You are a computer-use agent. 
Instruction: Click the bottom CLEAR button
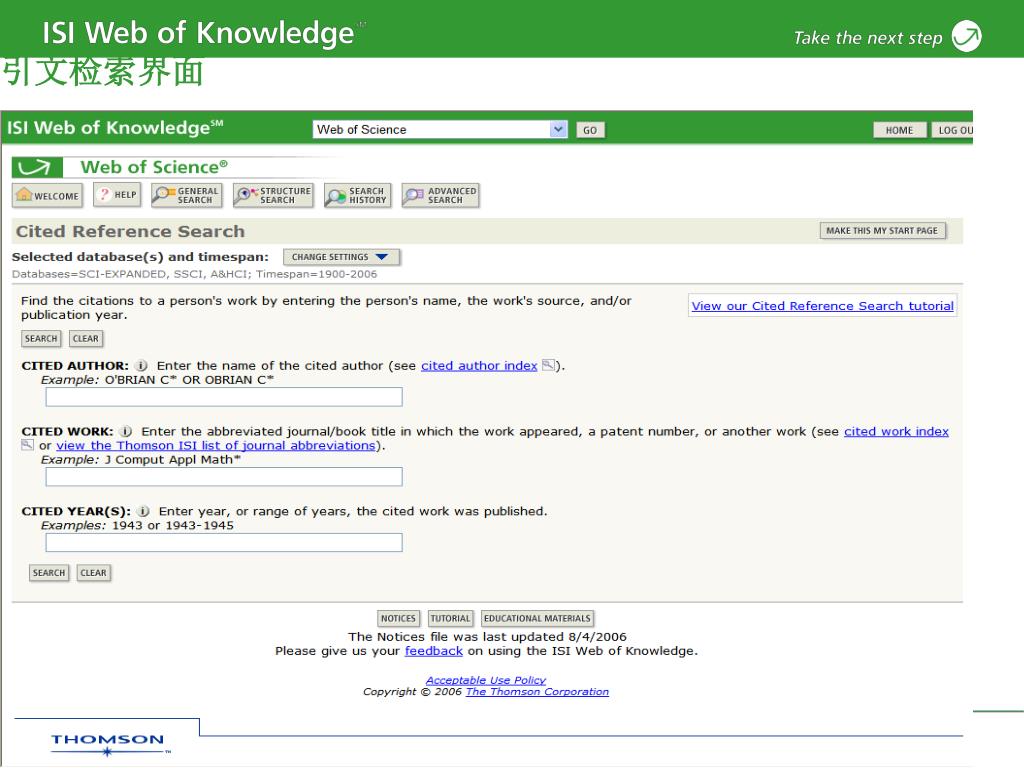coord(93,573)
